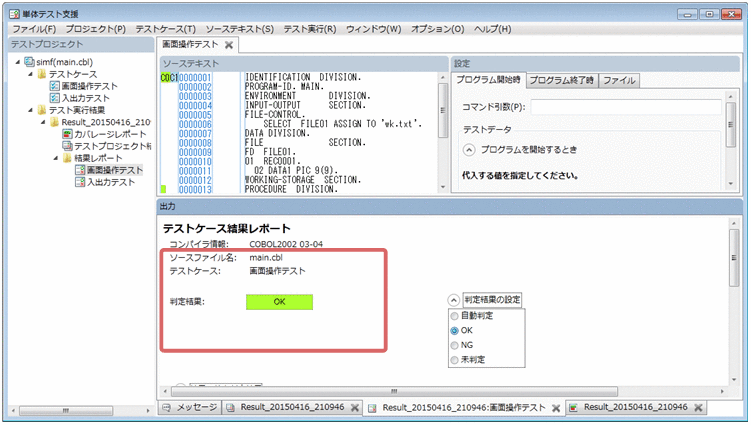The width and height of the screenshot is (751, 425).
Task: Open the テストケース(T) menu
Action: (x=166, y=29)
